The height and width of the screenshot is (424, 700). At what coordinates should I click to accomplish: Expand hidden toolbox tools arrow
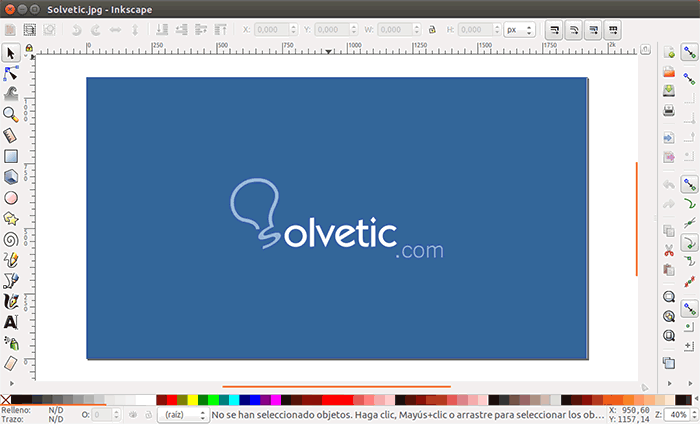coord(11,383)
